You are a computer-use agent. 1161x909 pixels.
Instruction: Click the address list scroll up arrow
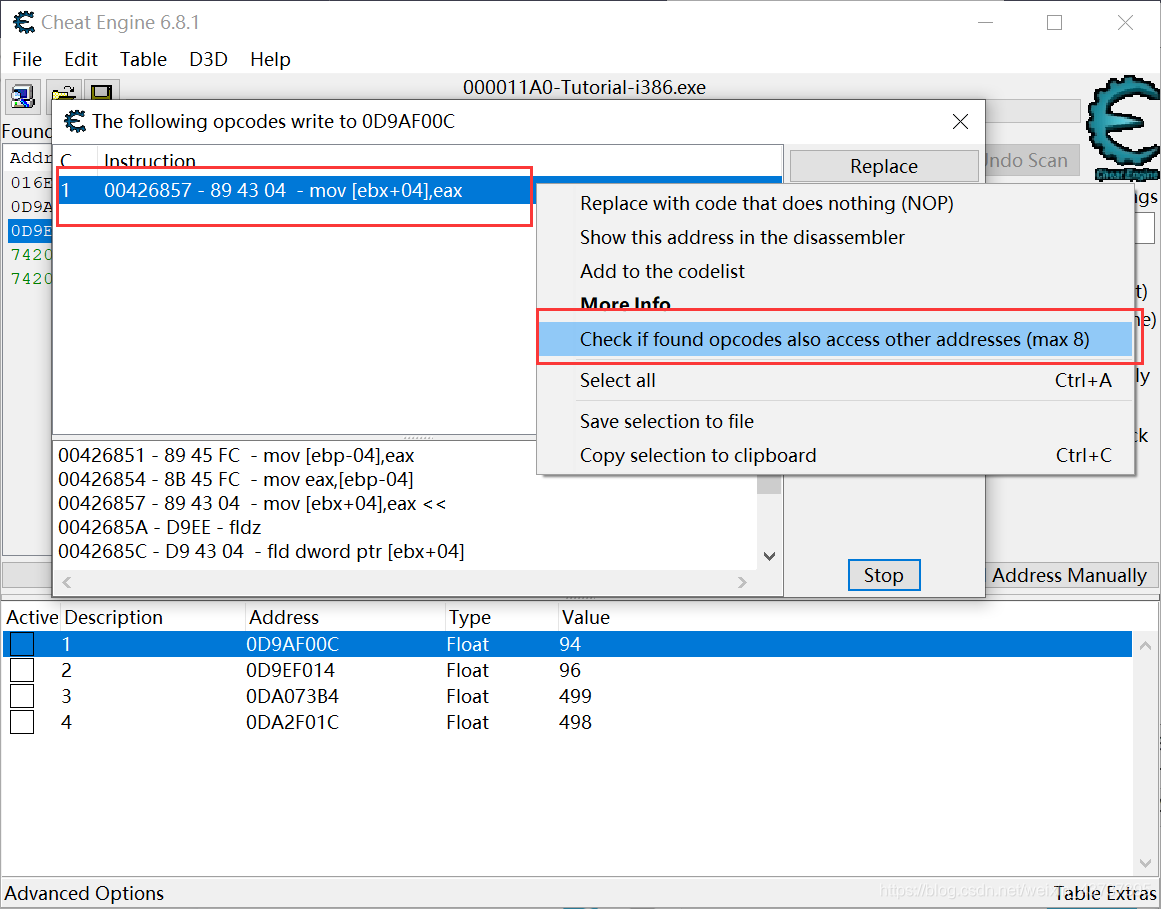pyautogui.click(x=1145, y=645)
